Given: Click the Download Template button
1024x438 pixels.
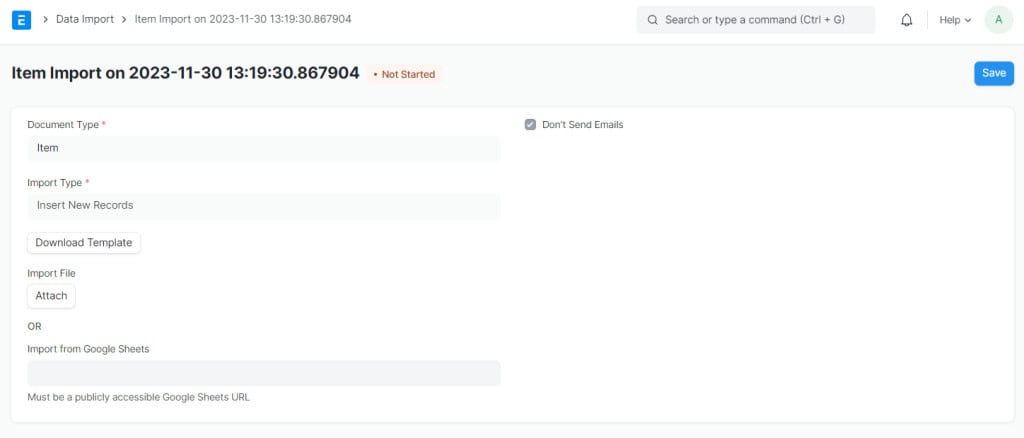Looking at the screenshot, I should 84,243.
